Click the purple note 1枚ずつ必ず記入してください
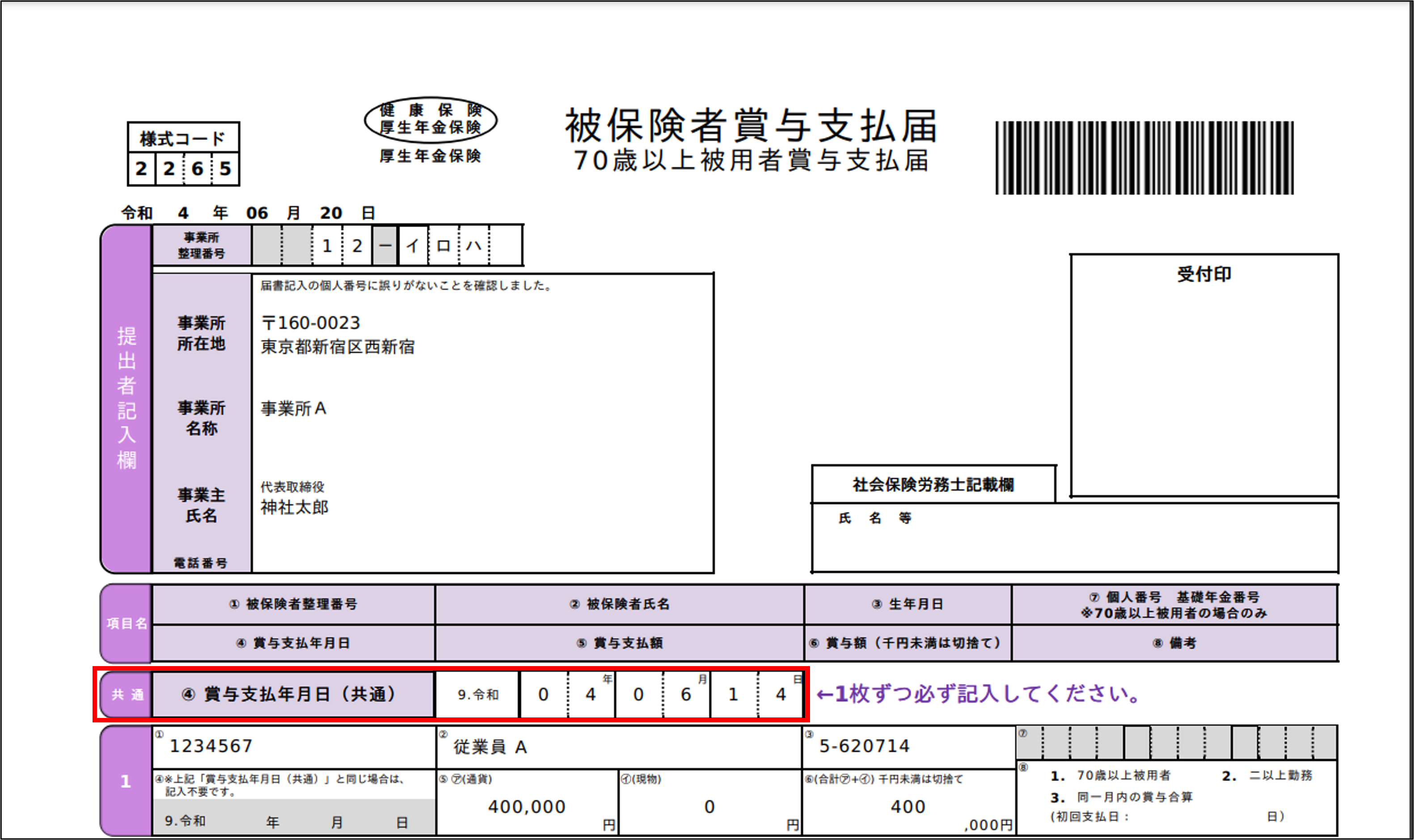This screenshot has height=840, width=1414. point(979,693)
